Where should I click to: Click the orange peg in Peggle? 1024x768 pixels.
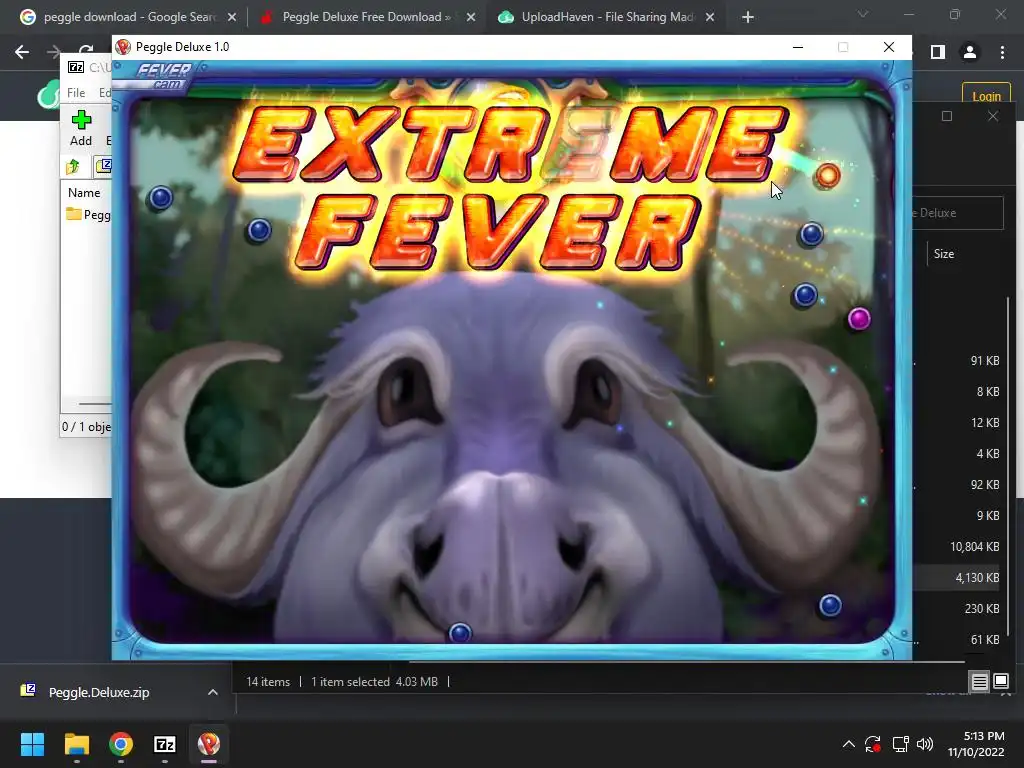(x=827, y=175)
